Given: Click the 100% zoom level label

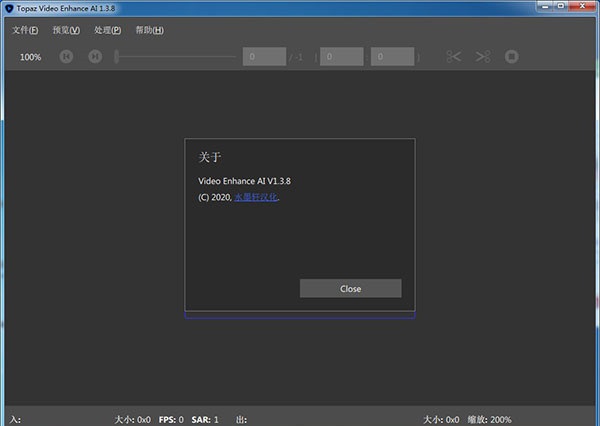Looking at the screenshot, I should pos(30,57).
